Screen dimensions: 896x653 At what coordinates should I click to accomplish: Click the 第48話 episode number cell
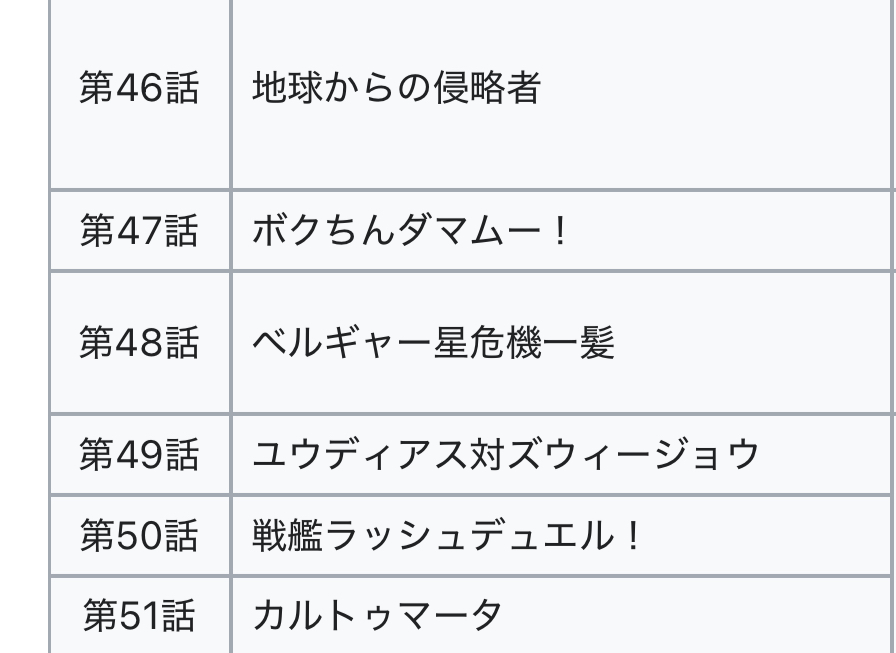click(x=139, y=343)
